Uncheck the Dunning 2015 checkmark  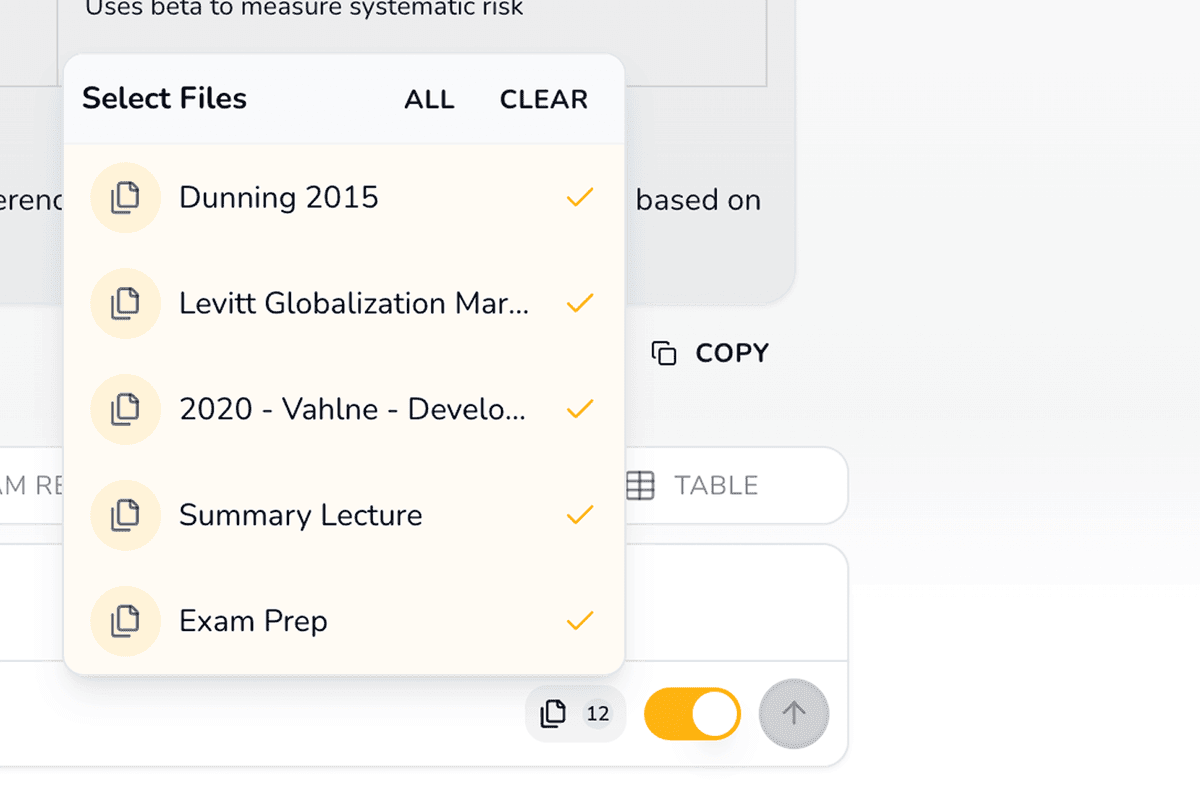pos(580,198)
